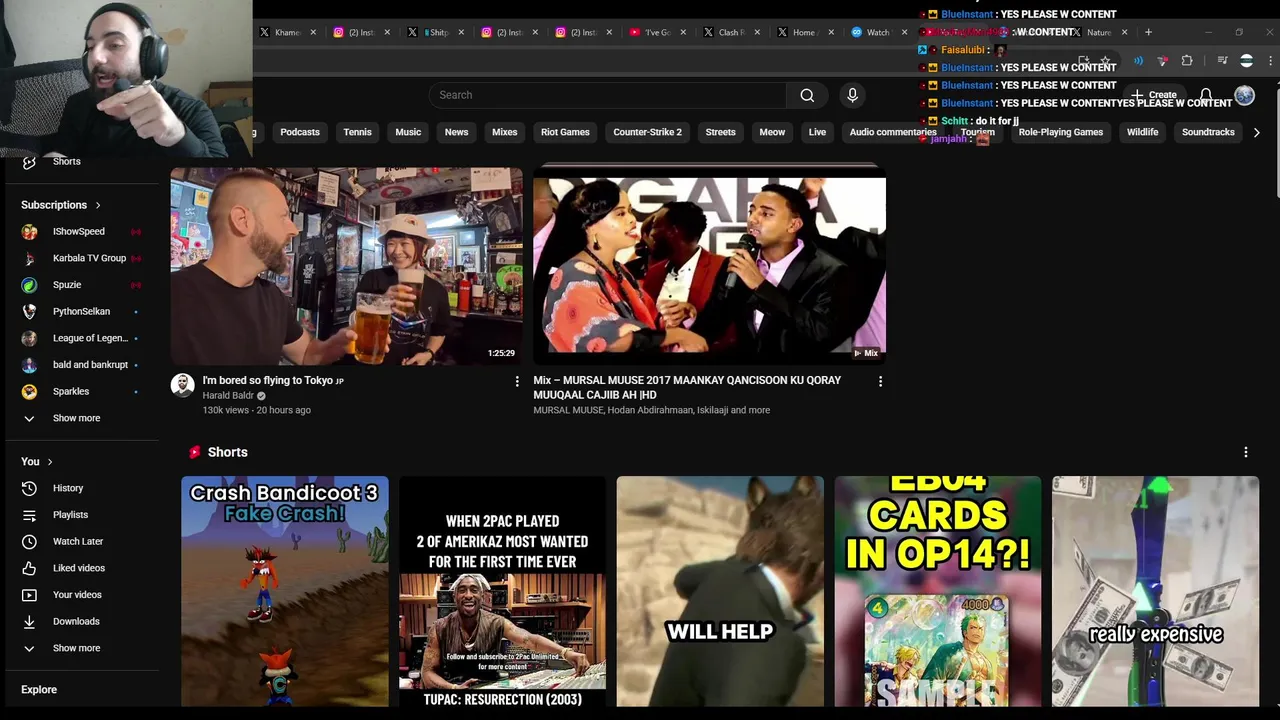Close the I've Go YouTube browser tab
1280x720 pixels.
click(x=683, y=32)
